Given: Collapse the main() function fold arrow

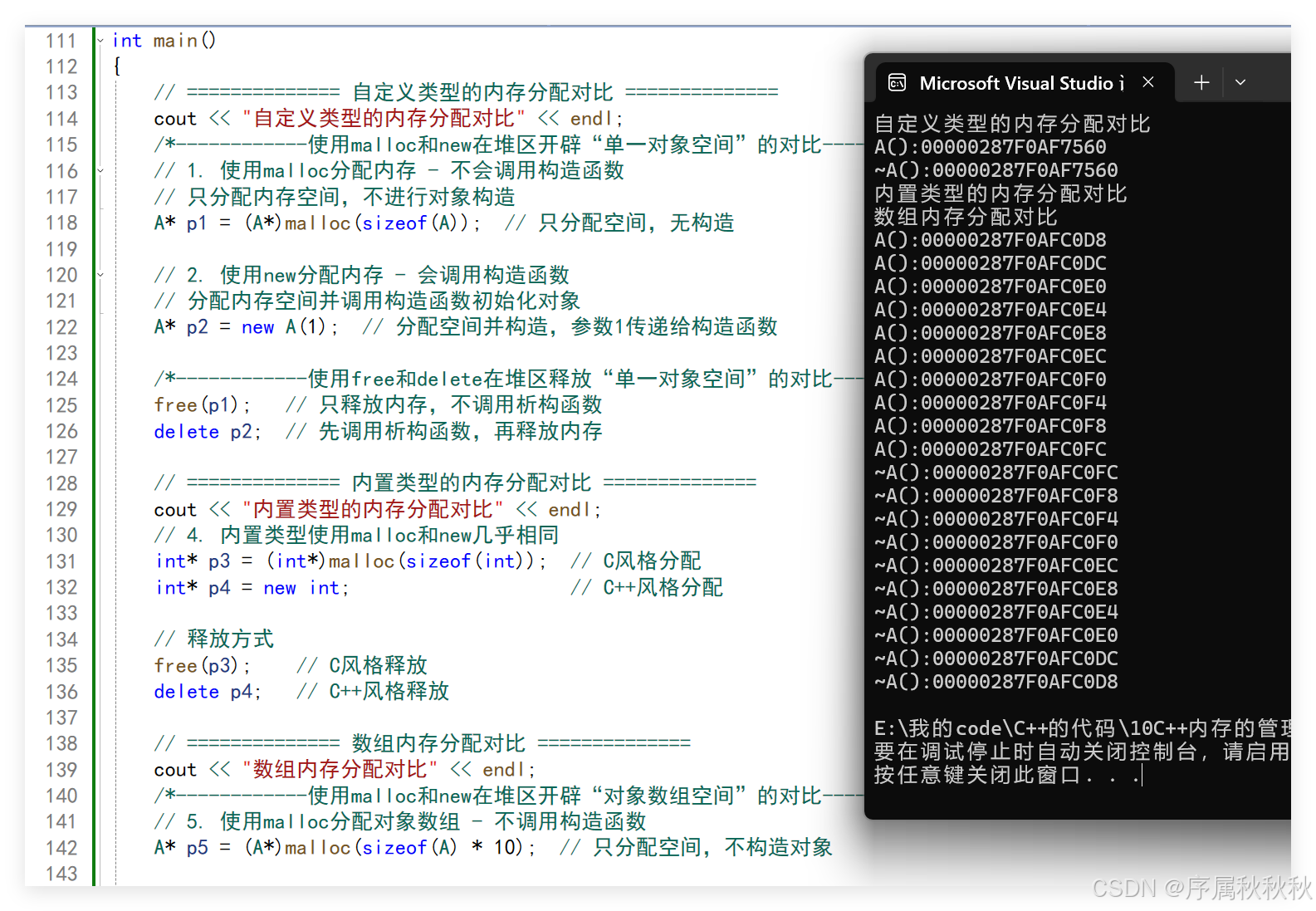Looking at the screenshot, I should click(x=100, y=40).
